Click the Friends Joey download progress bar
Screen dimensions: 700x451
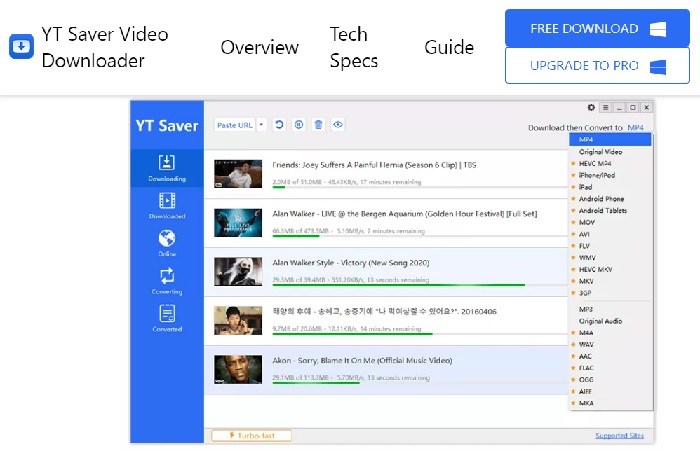coord(420,187)
